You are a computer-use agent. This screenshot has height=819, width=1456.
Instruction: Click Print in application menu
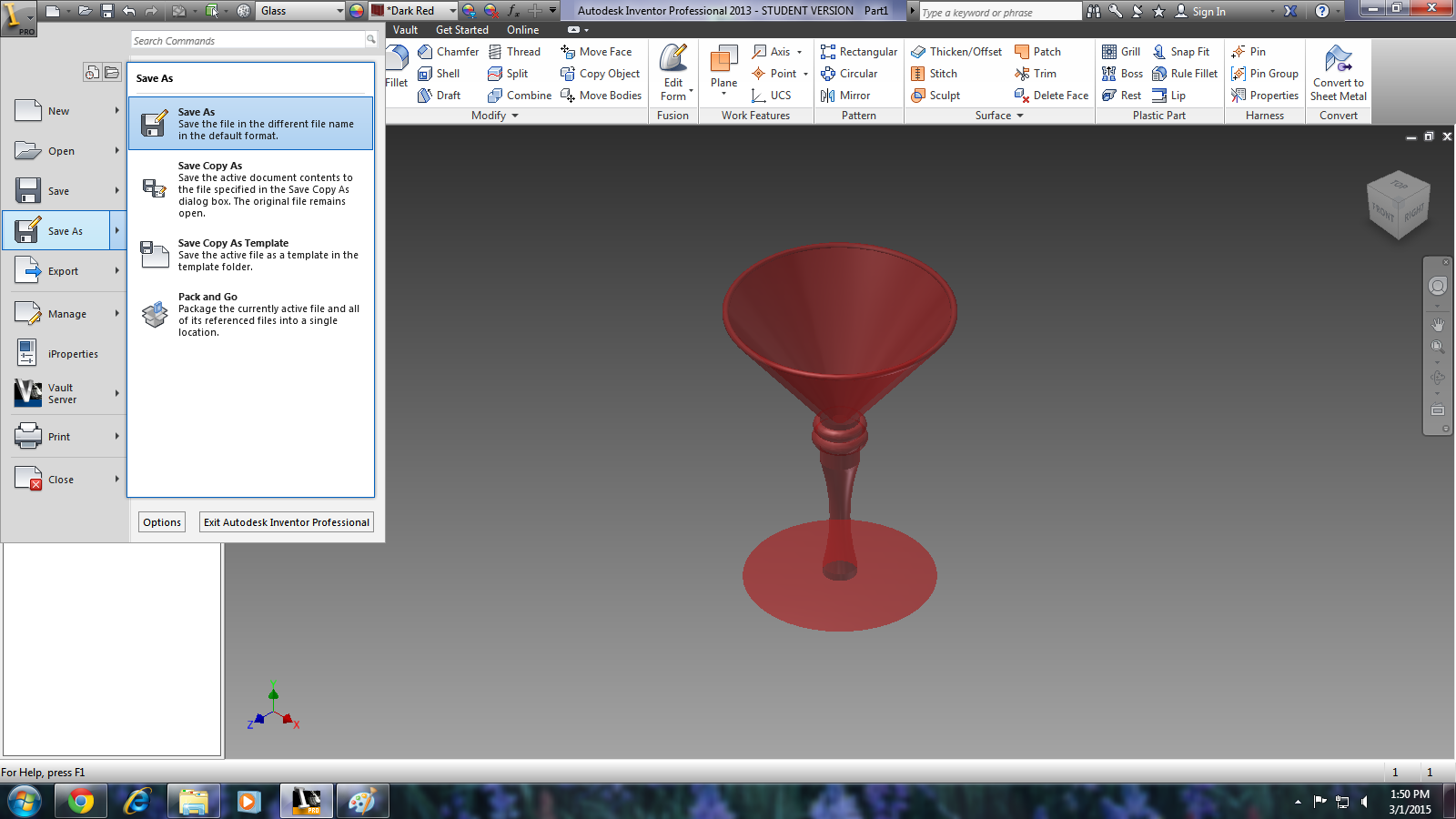tap(63, 437)
